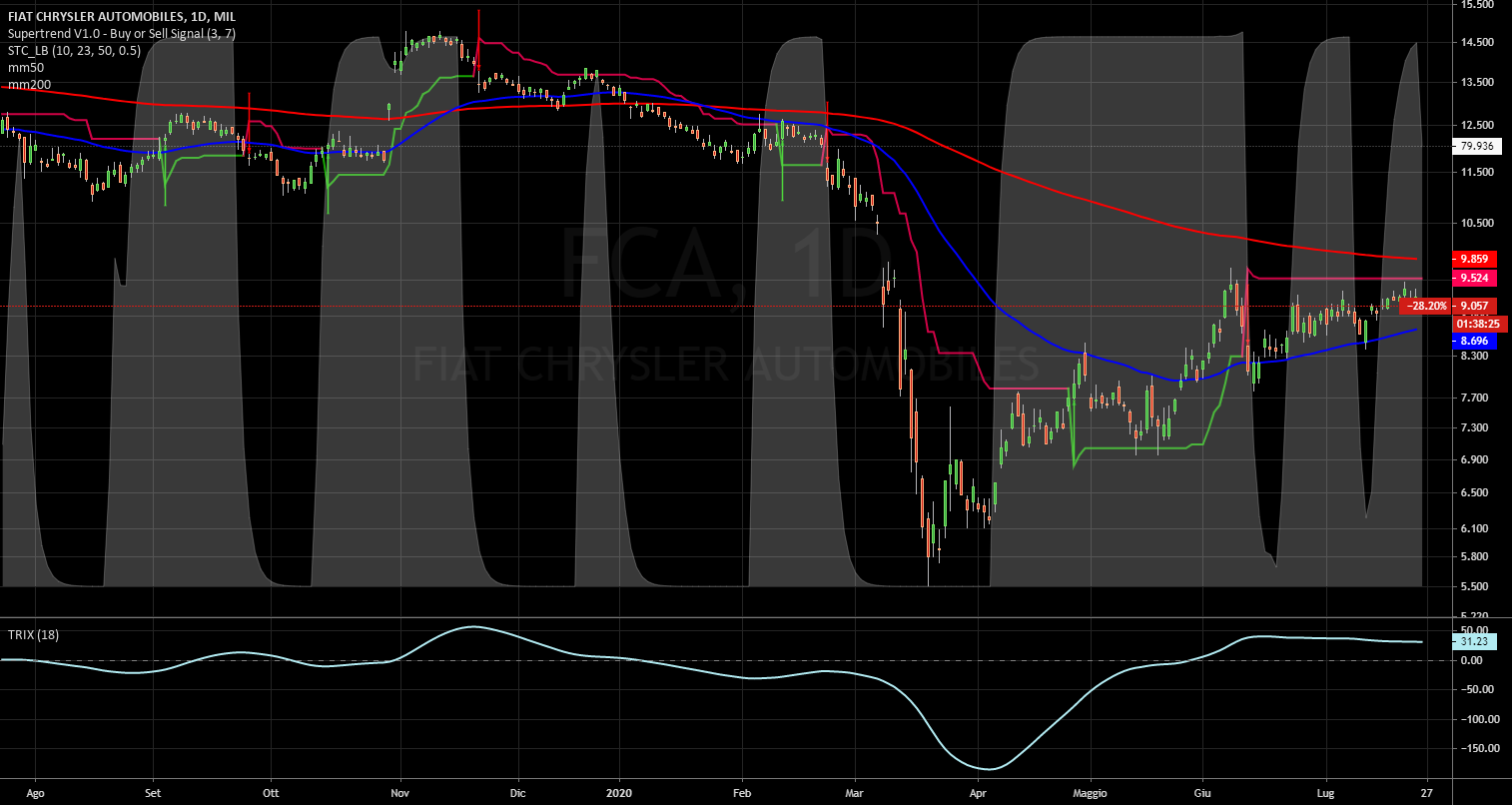Click the 6.100 price axis label
The image size is (1512, 805).
tap(1474, 528)
